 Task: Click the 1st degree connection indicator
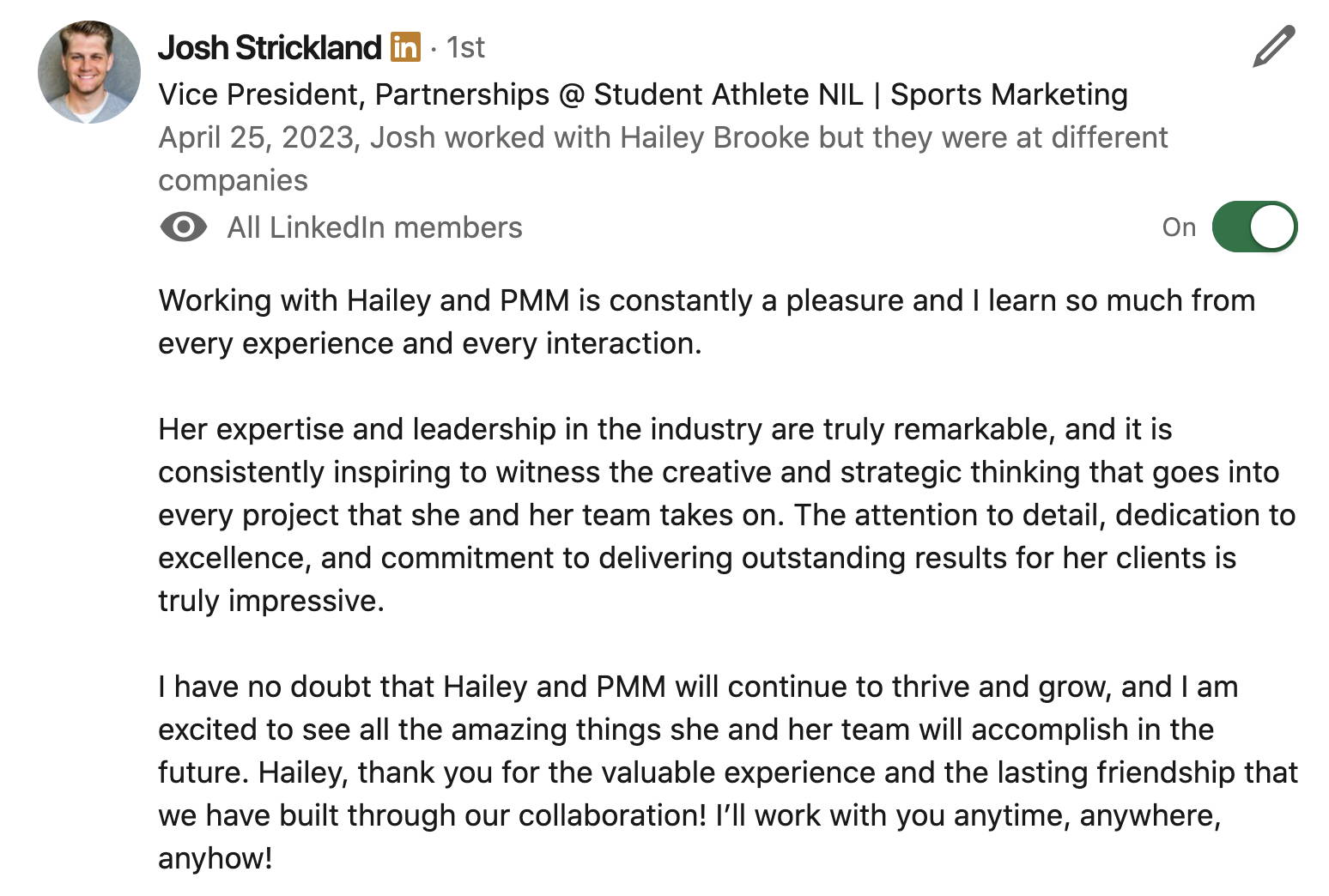(x=465, y=47)
